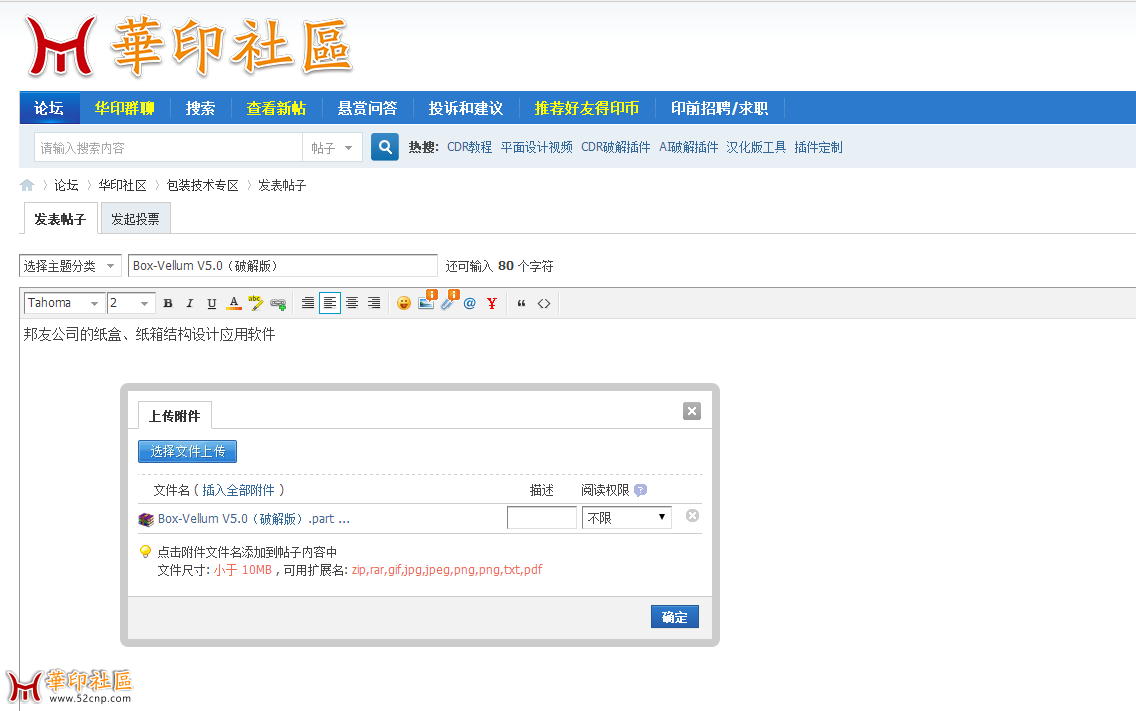The image size is (1136, 711).
Task: Open the 阅读权限 dropdown showing 不限
Action: coord(626,517)
